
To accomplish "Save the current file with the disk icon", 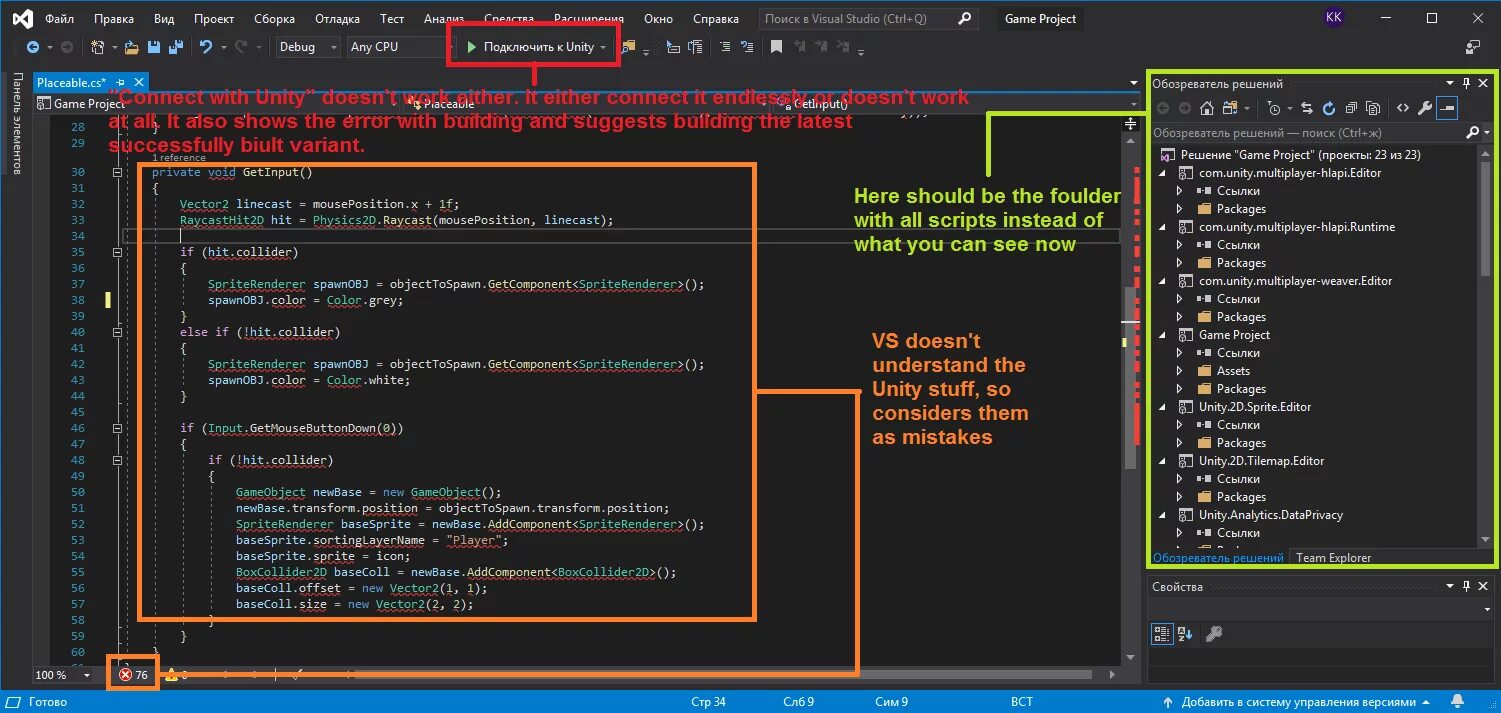I will pos(154,47).
